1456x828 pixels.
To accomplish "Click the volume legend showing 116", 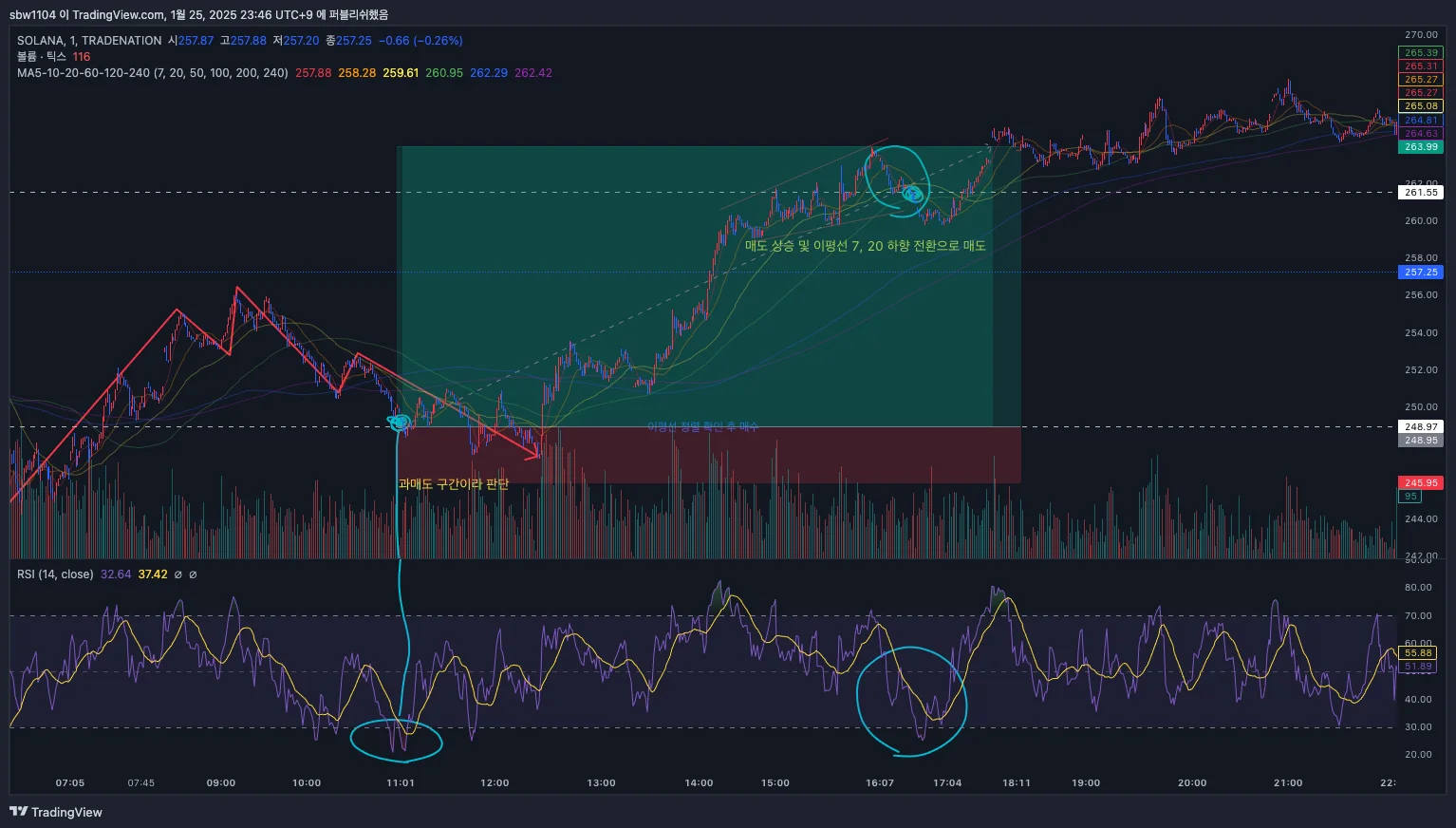I will pyautogui.click(x=53, y=57).
